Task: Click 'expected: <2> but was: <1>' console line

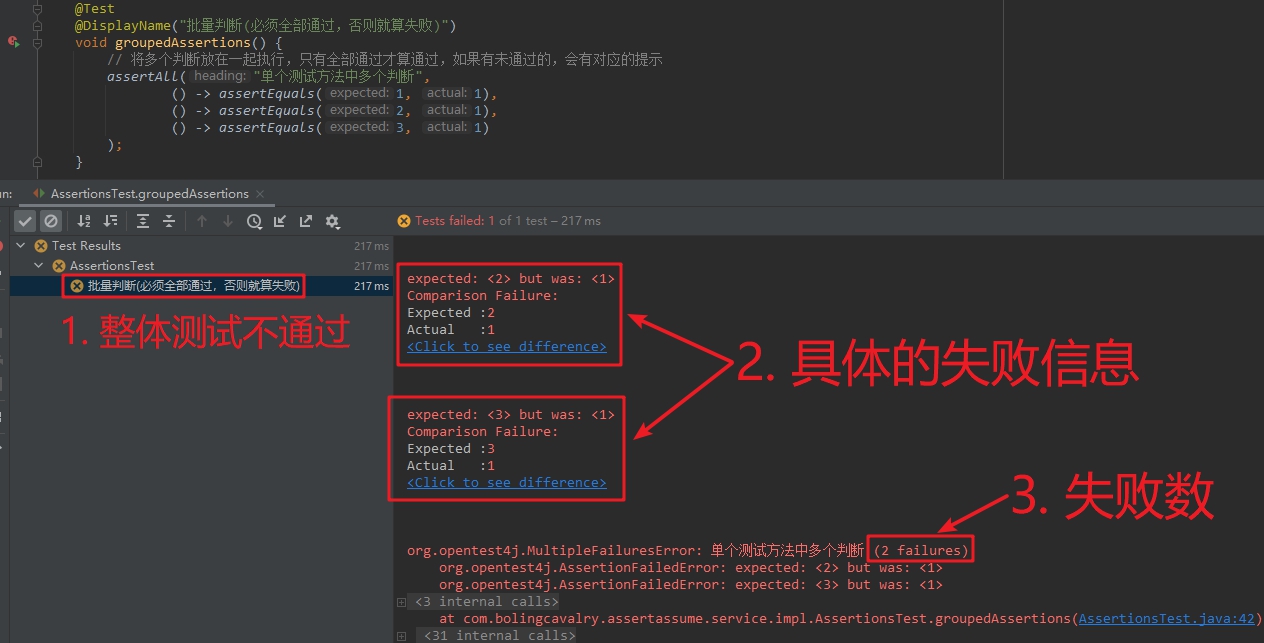Action: coord(511,278)
